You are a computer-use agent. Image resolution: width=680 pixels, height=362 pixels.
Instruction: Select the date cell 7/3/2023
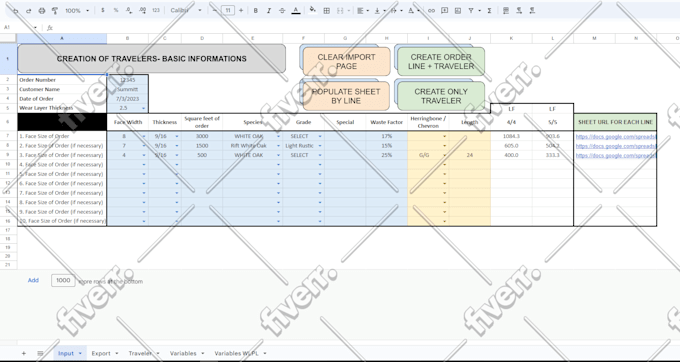[x=128, y=99]
